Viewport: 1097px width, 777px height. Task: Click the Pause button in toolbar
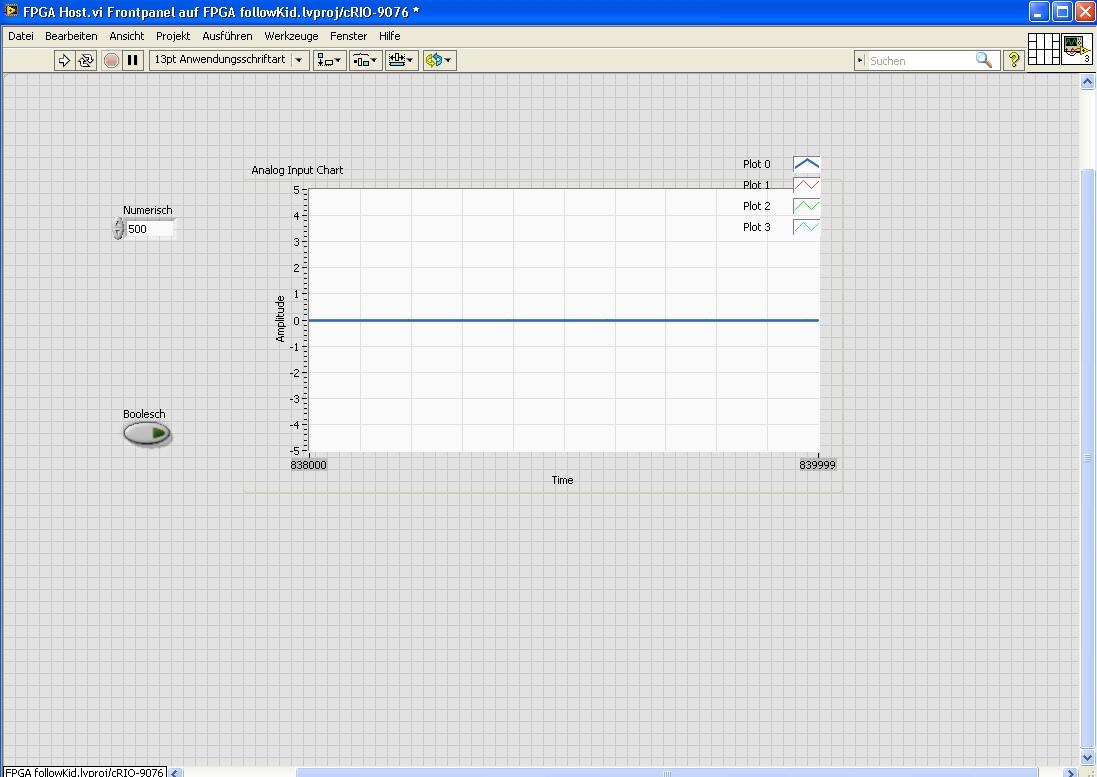click(132, 60)
